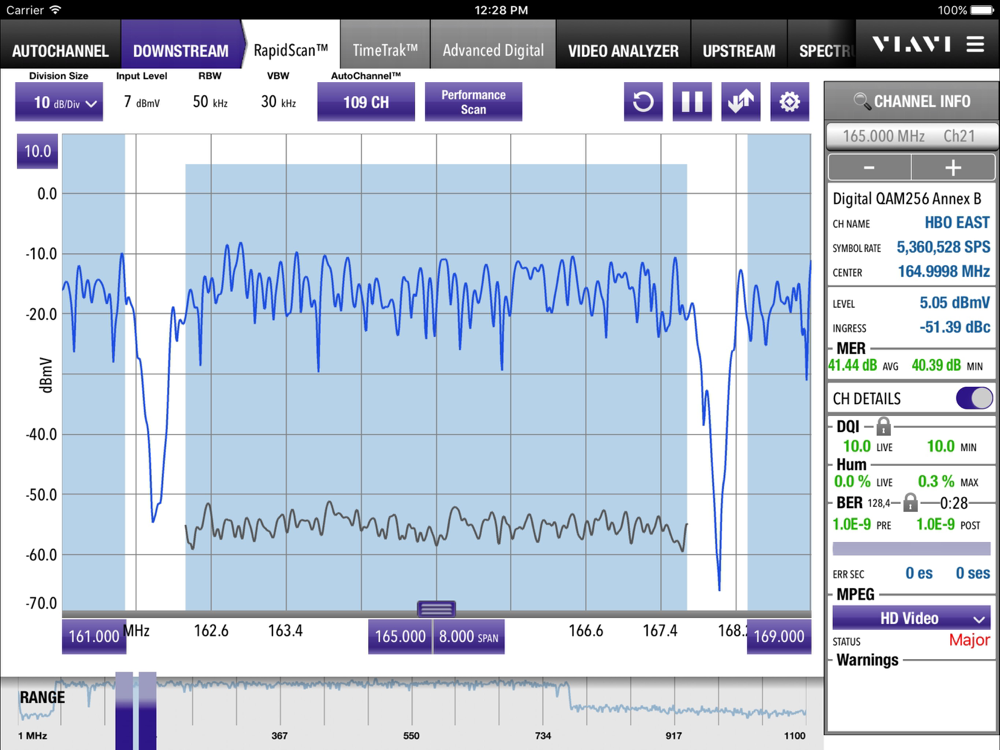Open settings gear icon
Image resolution: width=1000 pixels, height=750 pixels.
(789, 102)
